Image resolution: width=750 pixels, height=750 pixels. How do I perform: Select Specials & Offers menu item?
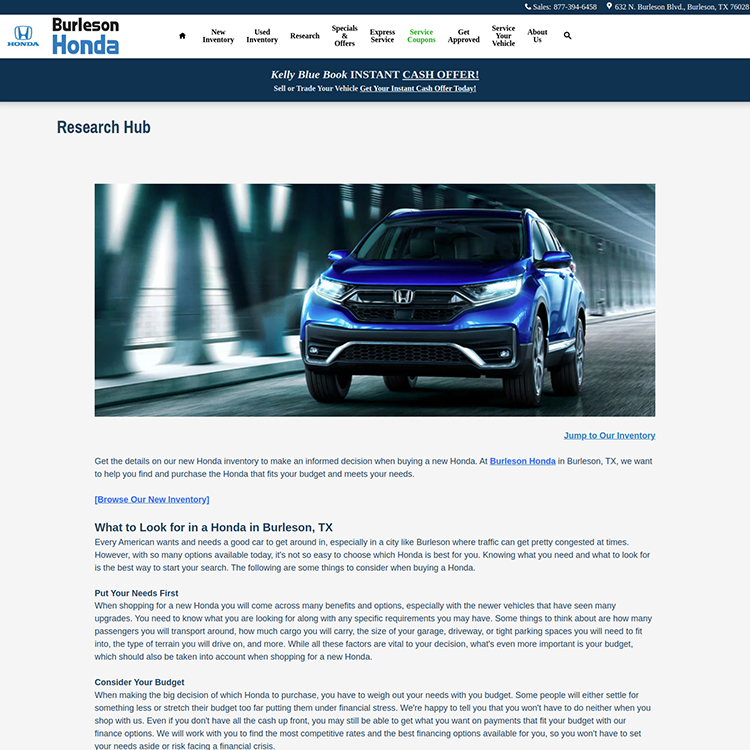coord(344,36)
